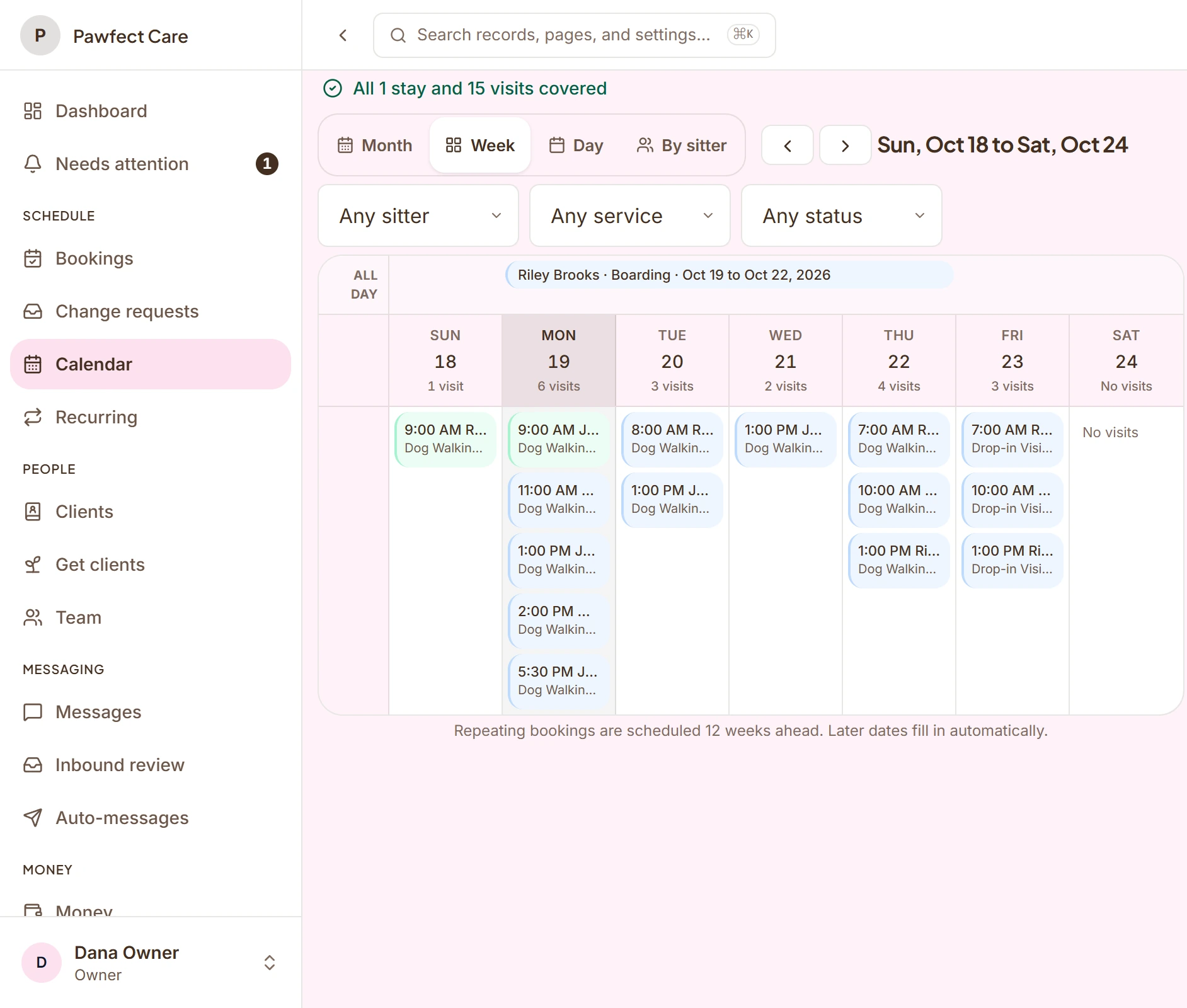Select the THU 22 day header
This screenshot has width=1187, height=1008.
tap(899, 360)
